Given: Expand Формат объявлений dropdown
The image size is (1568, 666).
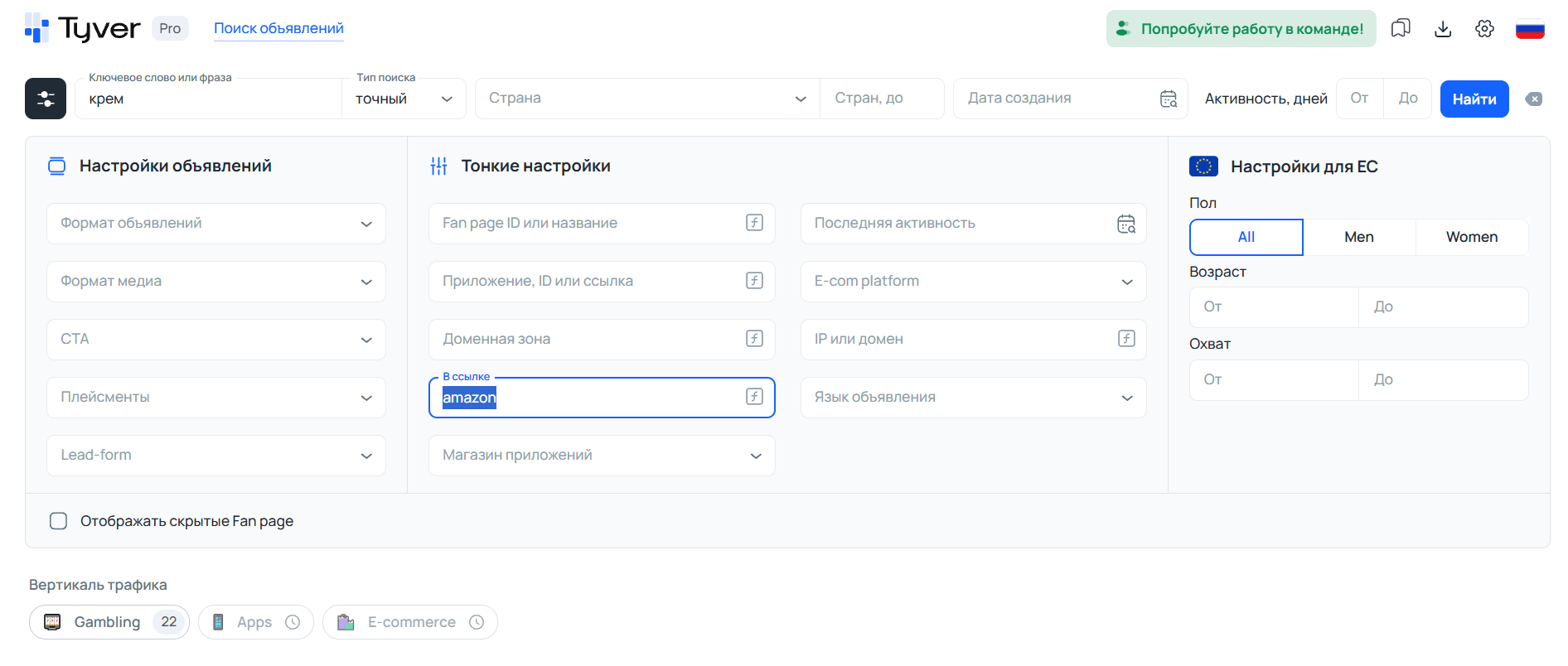Looking at the screenshot, I should coord(216,224).
